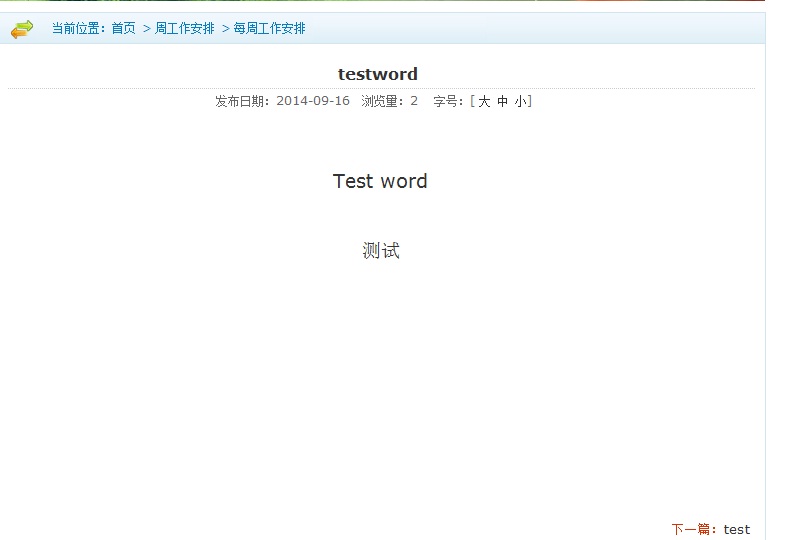Viewport: 786px width, 540px height.
Task: Click the 测试 text in the article
Action: coord(381,251)
